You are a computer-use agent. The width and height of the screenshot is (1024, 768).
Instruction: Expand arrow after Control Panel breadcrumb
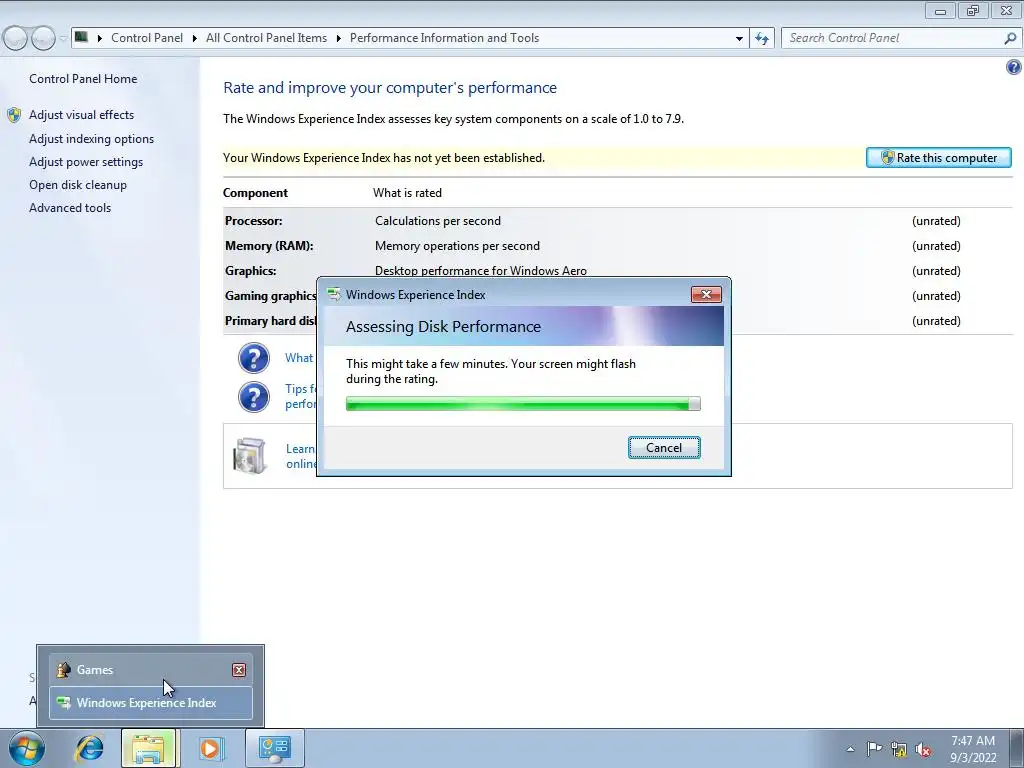tap(195, 39)
